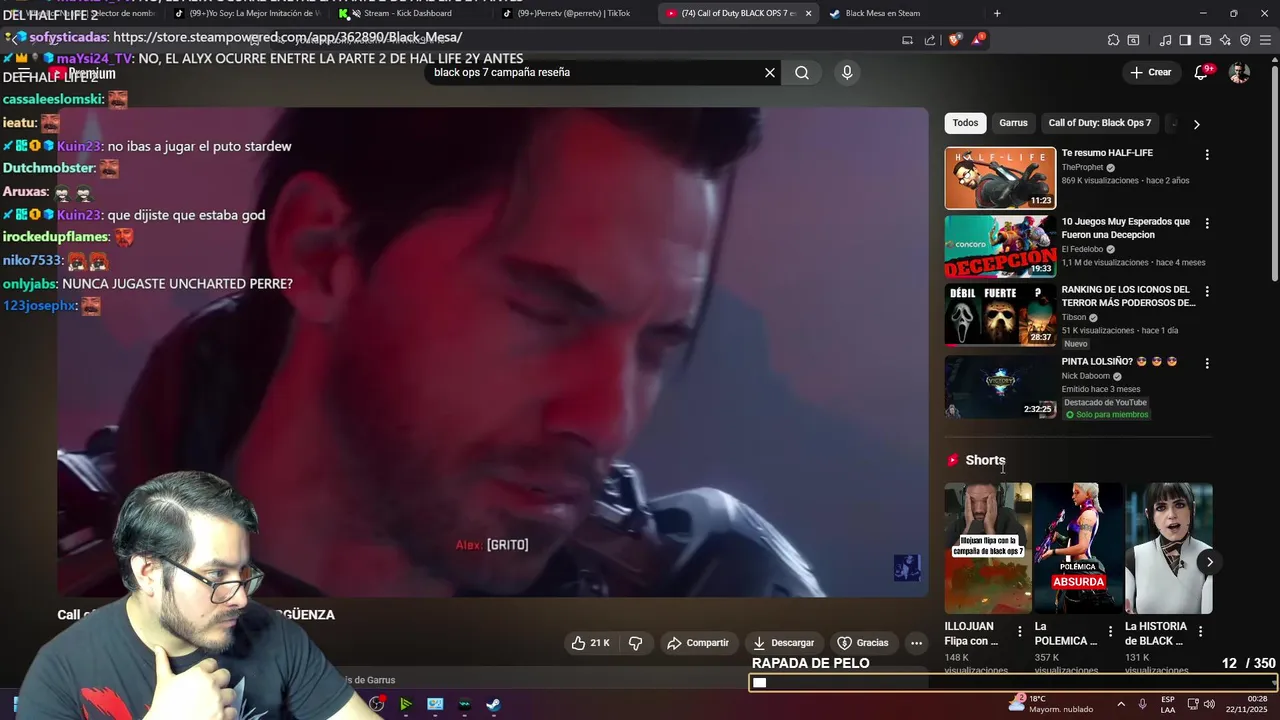Open options for PINTA LOLSIÑO video
This screenshot has height=720, width=1280.
[1207, 363]
